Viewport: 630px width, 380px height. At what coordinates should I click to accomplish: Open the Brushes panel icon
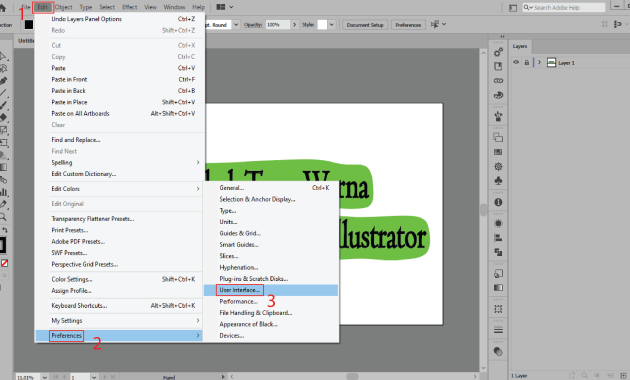pos(498,116)
